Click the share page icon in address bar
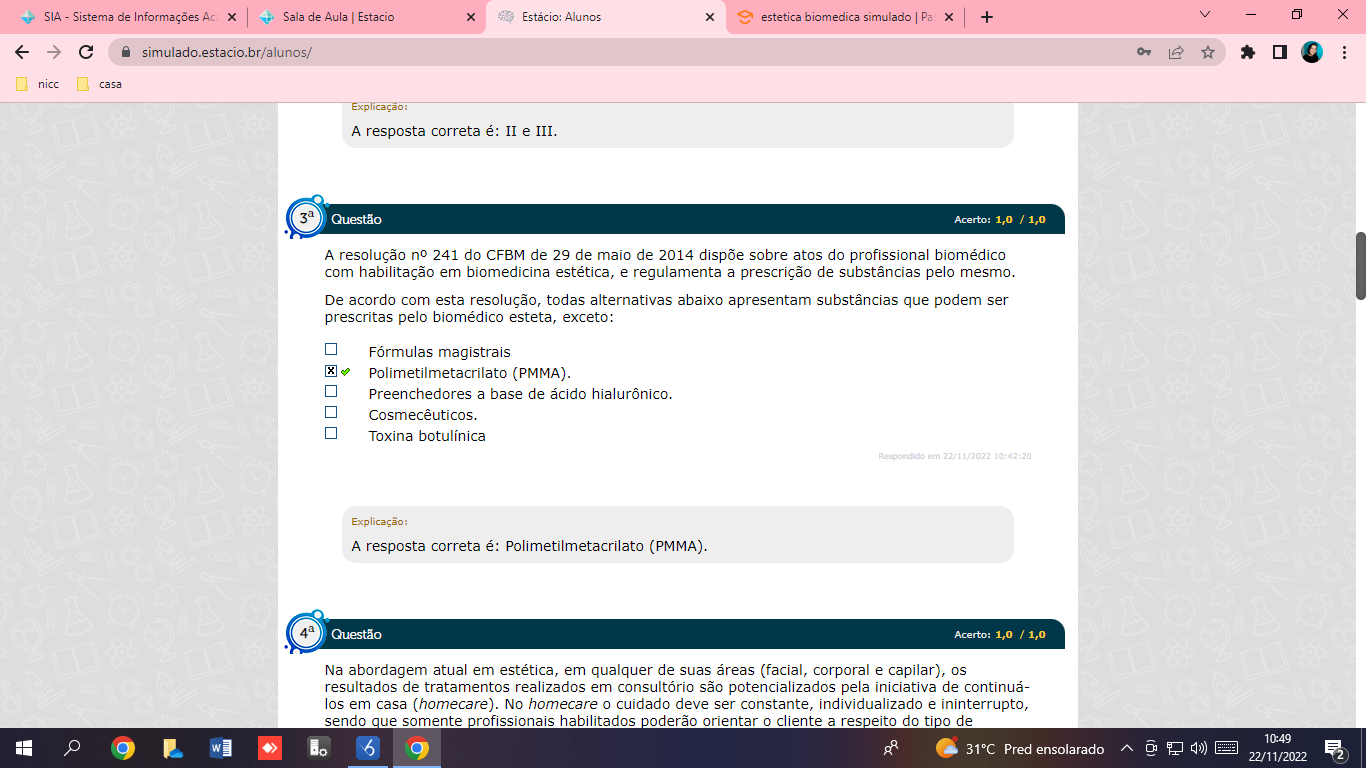This screenshot has height=768, width=1366. pos(1176,52)
